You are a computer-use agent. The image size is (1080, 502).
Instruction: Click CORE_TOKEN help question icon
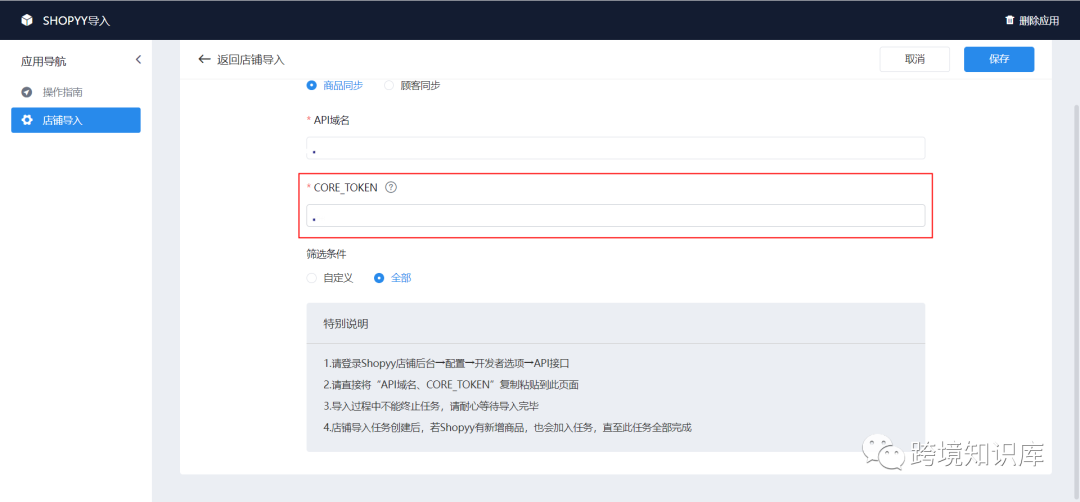point(391,187)
